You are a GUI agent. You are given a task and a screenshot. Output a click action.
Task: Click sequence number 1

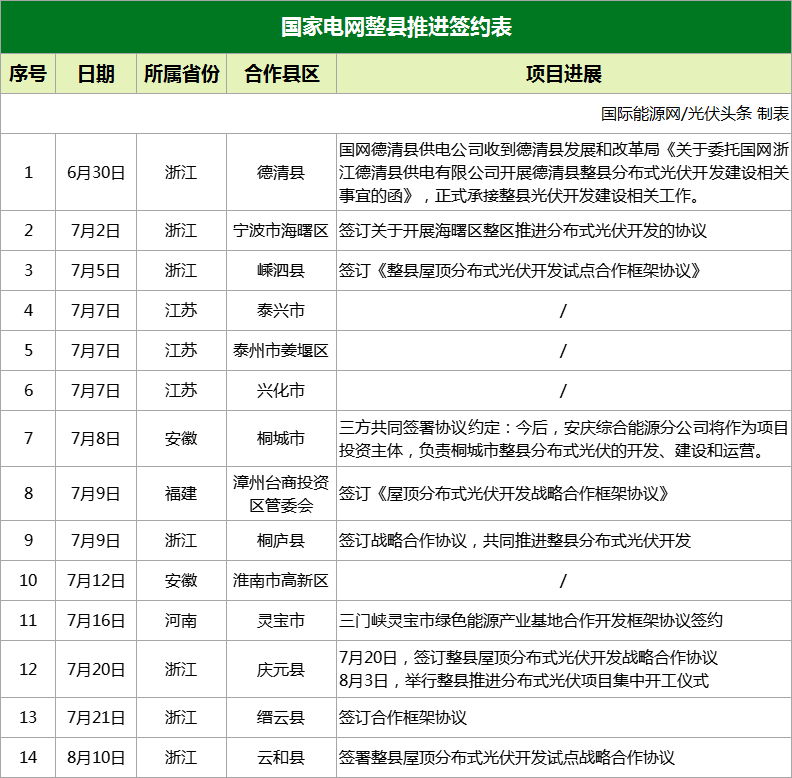pyautogui.click(x=28, y=173)
